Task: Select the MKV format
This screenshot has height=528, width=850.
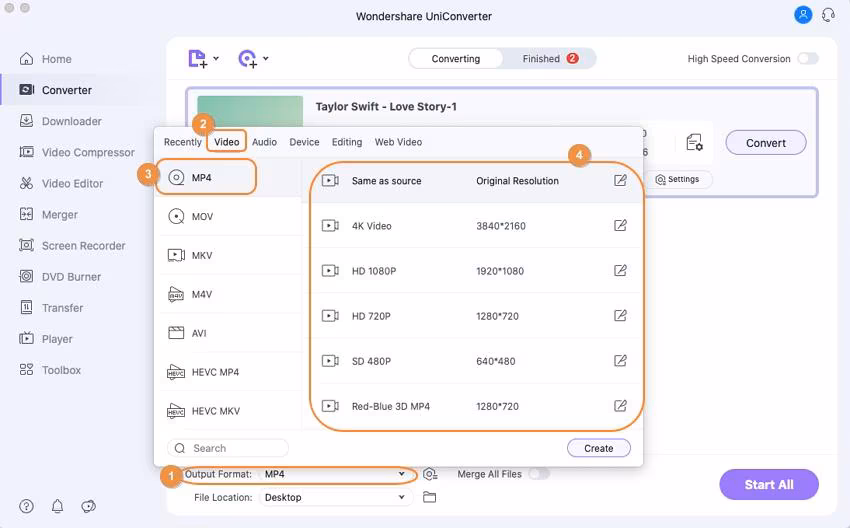Action: [x=230, y=255]
